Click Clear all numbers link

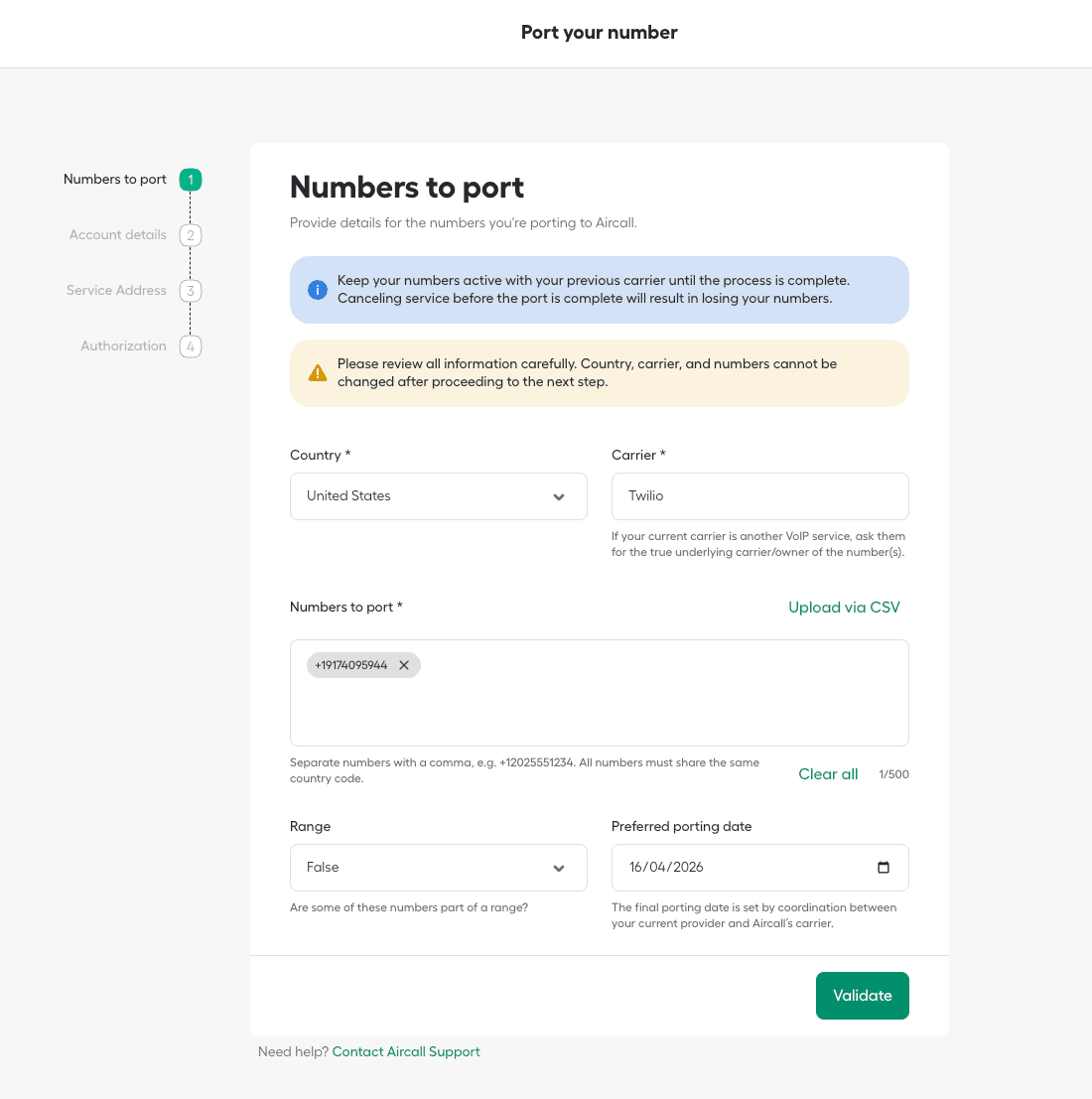(x=828, y=774)
